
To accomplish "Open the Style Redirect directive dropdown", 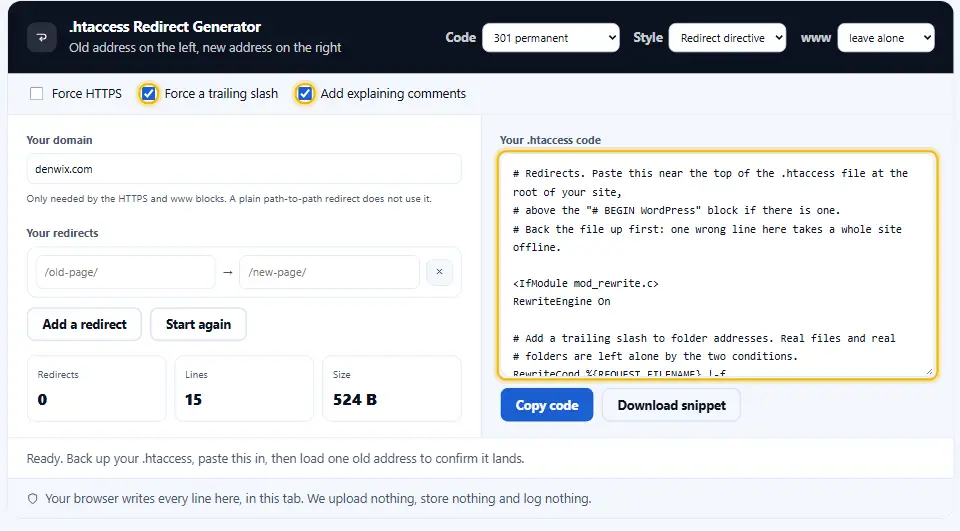I will (727, 38).
